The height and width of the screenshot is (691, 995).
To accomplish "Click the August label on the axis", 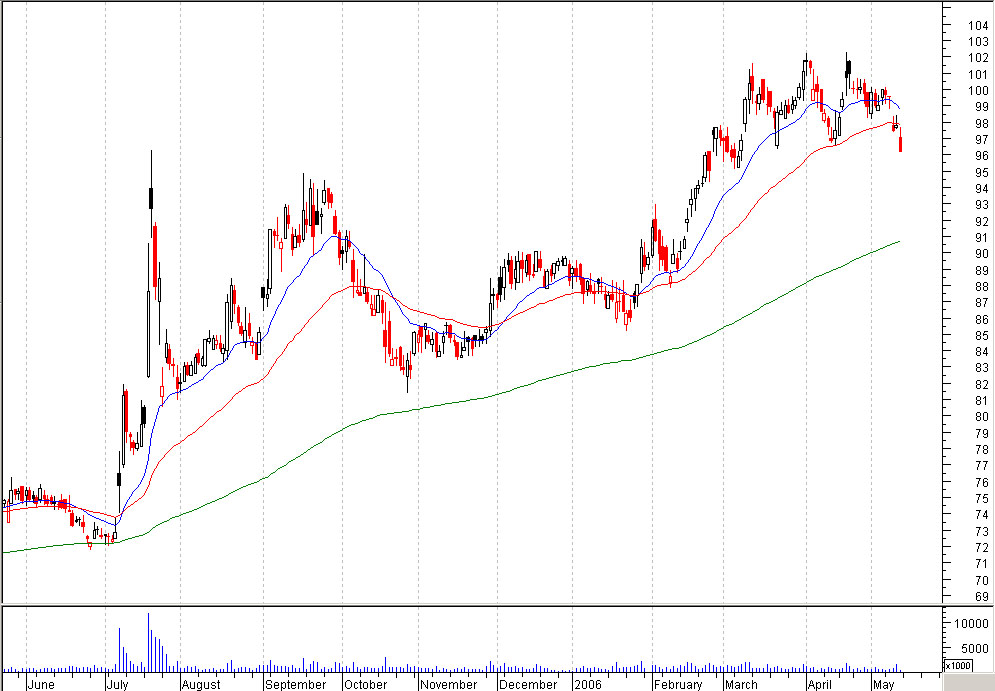I will 201,685.
